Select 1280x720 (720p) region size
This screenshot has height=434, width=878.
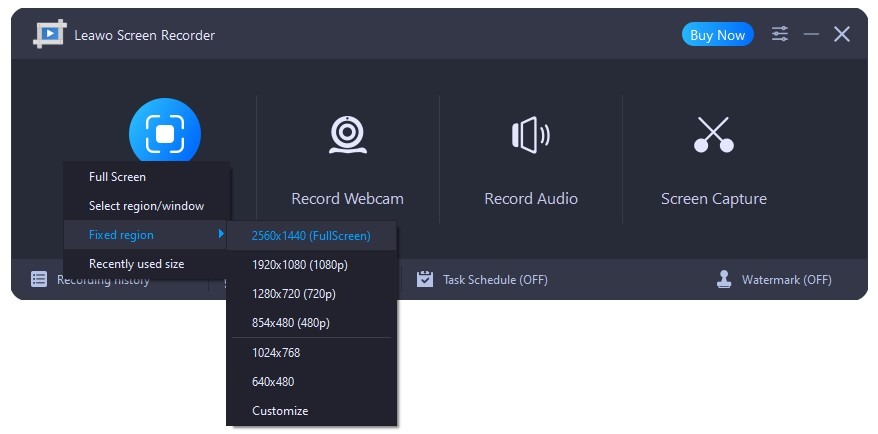point(293,294)
